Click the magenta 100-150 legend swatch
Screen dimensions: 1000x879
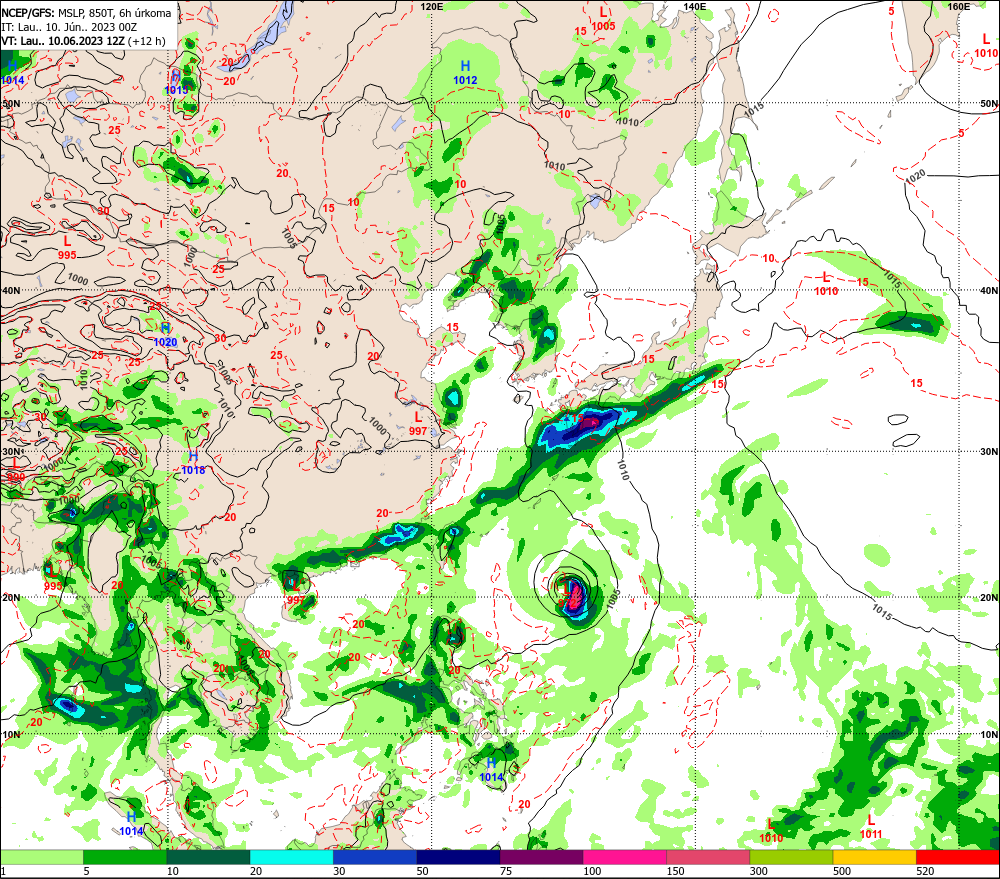[x=625, y=857]
